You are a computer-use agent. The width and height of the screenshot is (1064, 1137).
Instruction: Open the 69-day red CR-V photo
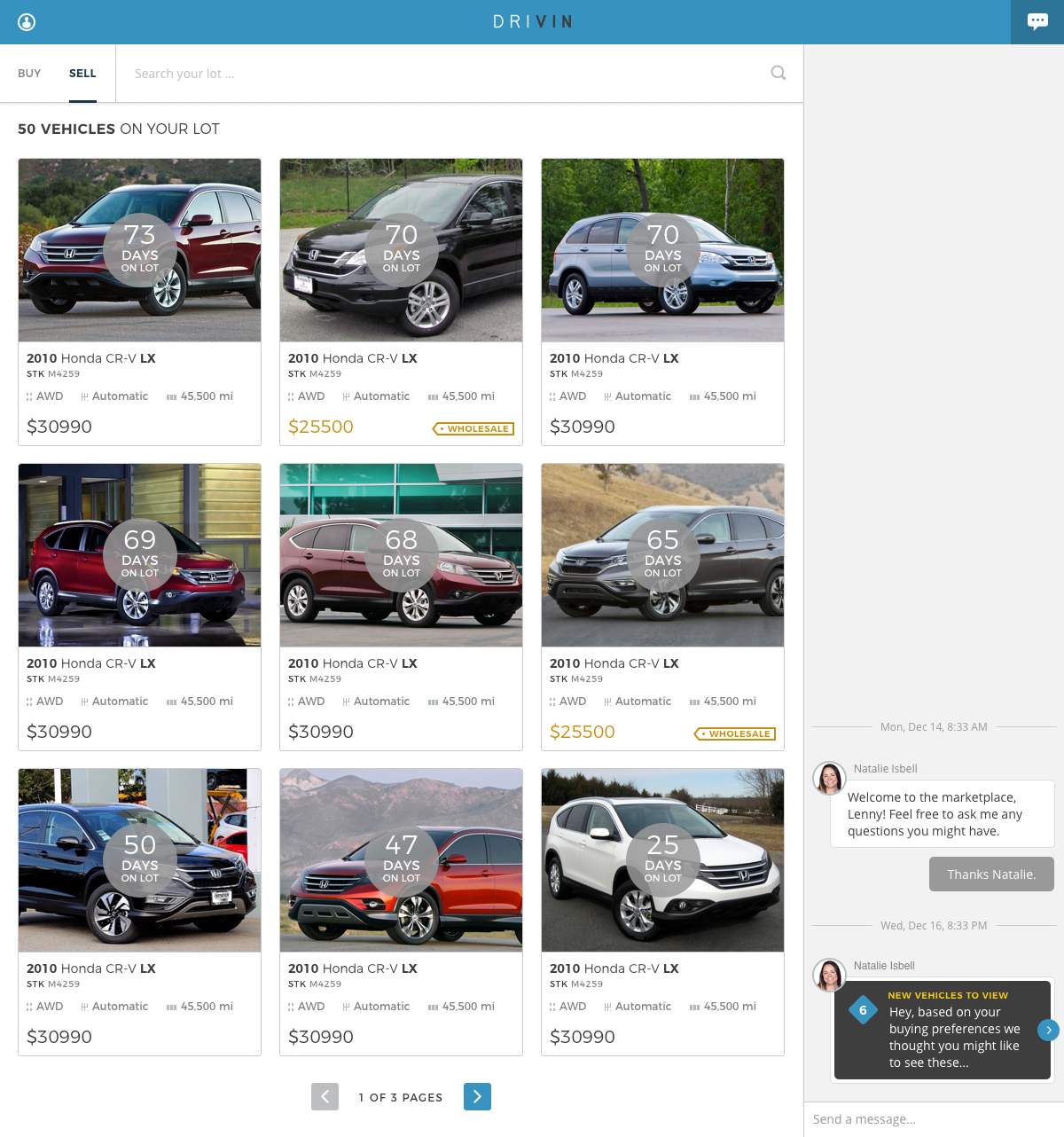point(140,555)
